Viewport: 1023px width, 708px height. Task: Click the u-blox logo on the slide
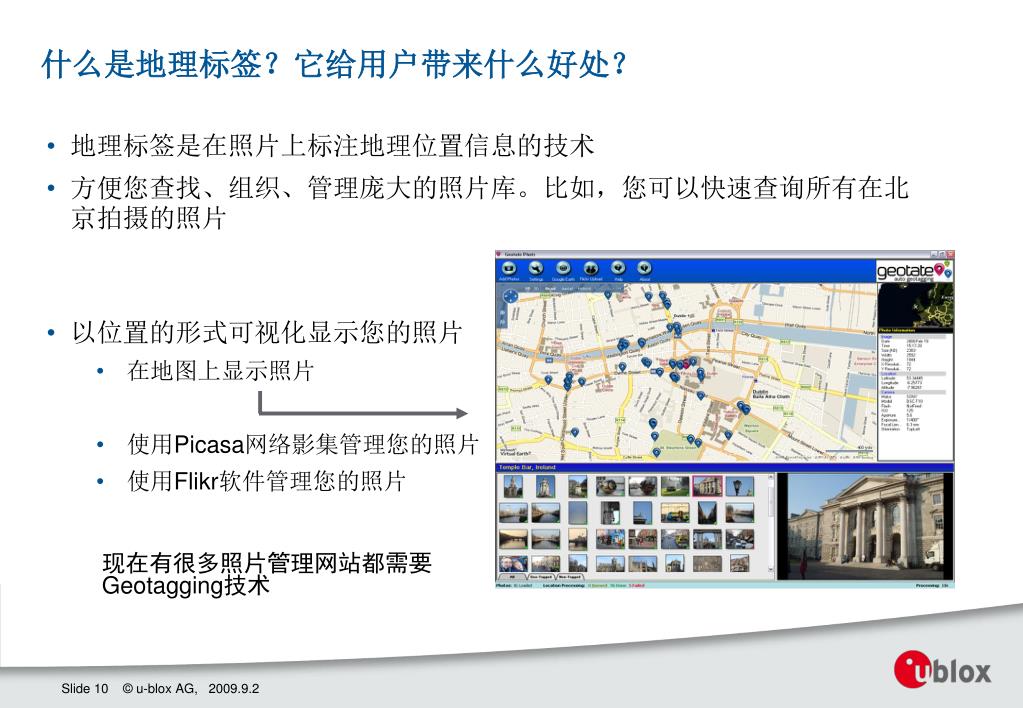click(942, 670)
